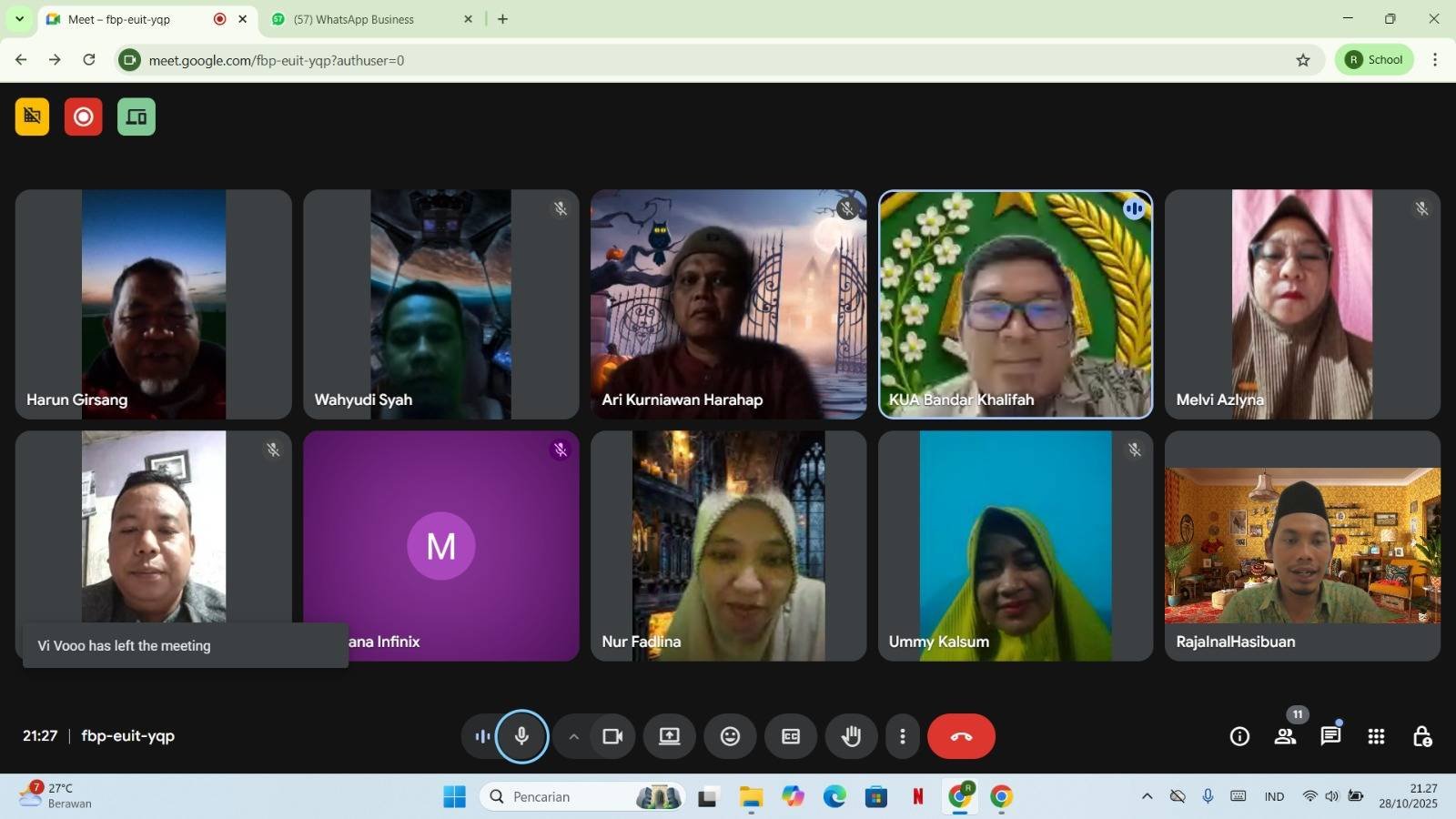Show the participants people panel
The width and height of the screenshot is (1456, 819).
[x=1285, y=736]
